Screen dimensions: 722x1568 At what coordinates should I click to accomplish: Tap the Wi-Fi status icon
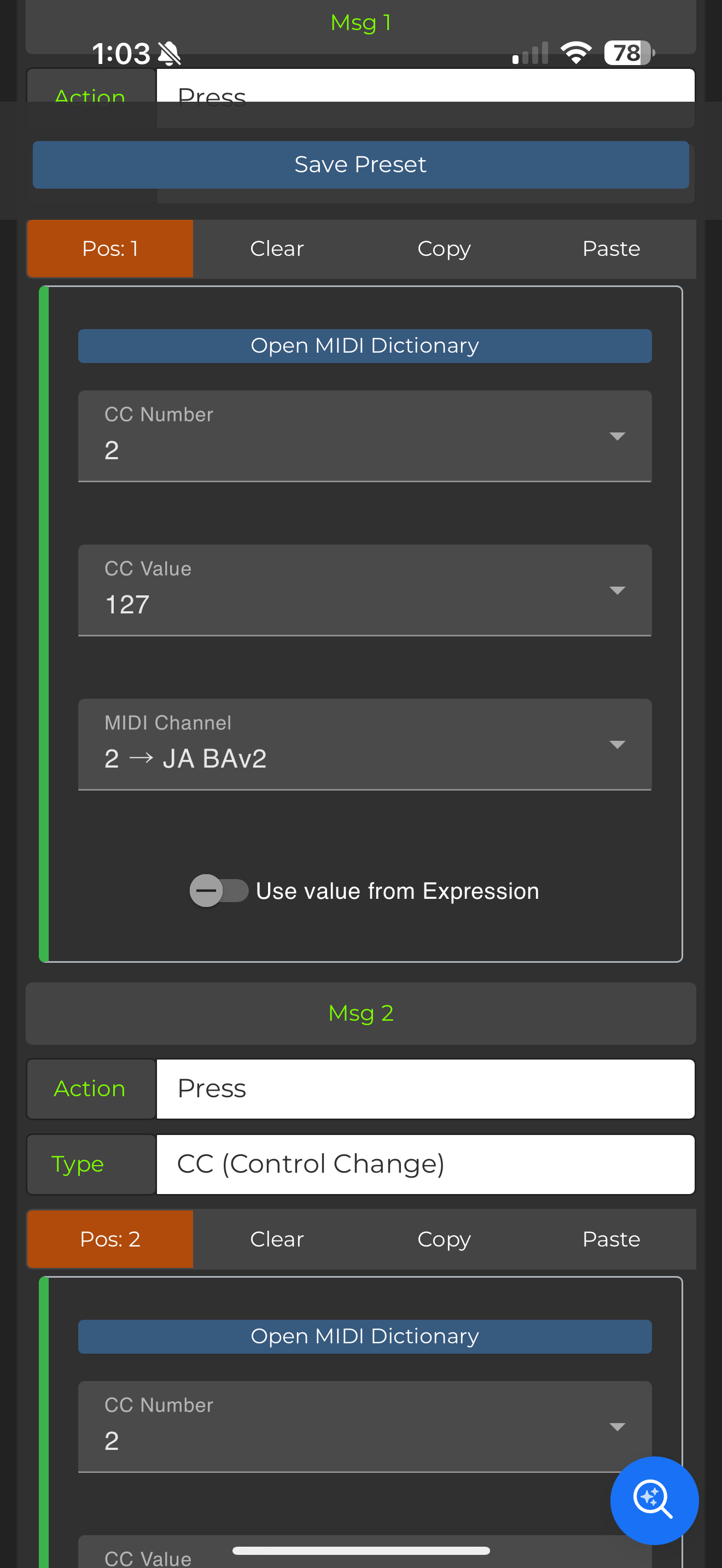tap(575, 53)
